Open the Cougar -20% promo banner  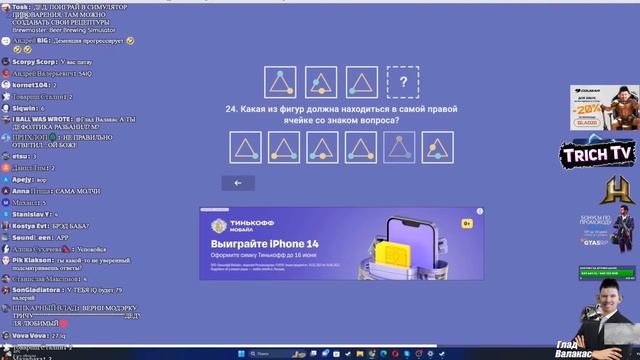point(605,108)
